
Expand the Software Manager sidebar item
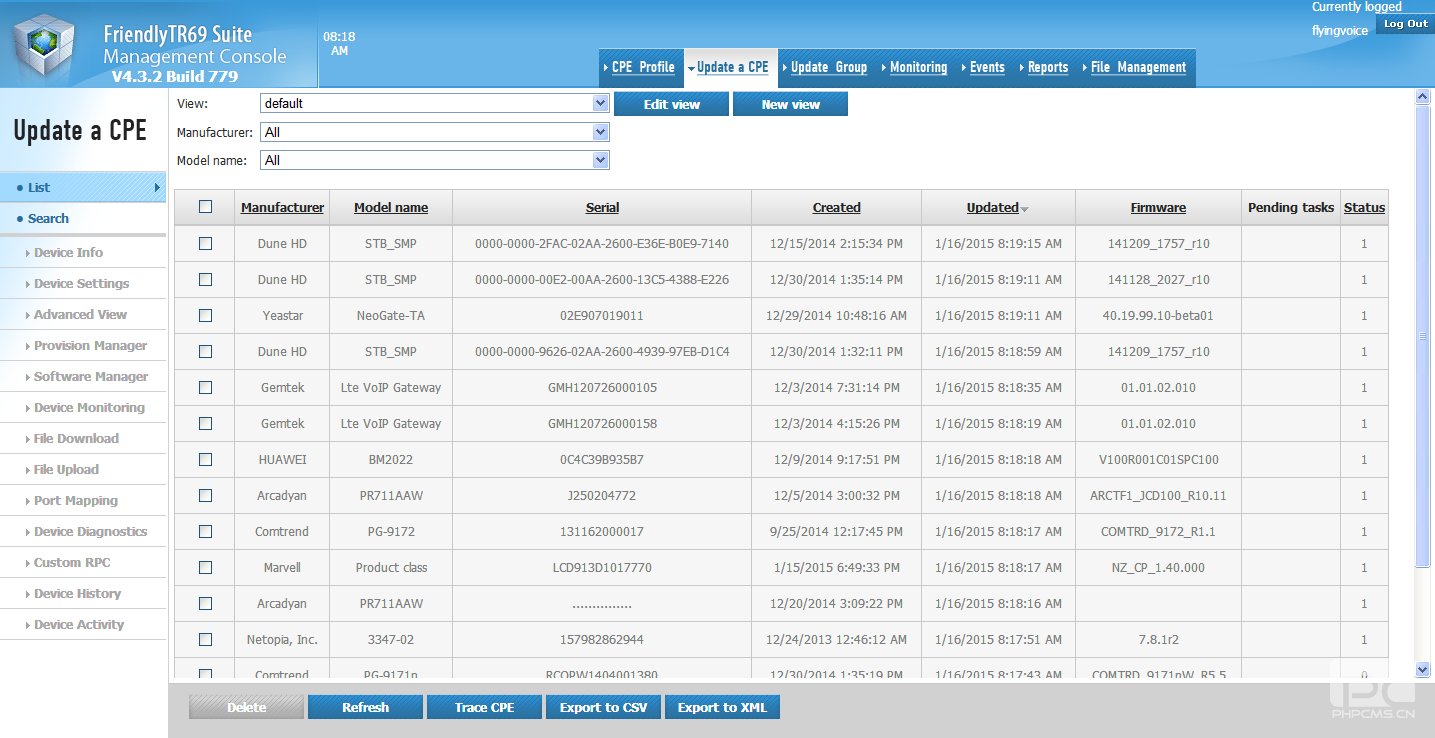click(83, 377)
